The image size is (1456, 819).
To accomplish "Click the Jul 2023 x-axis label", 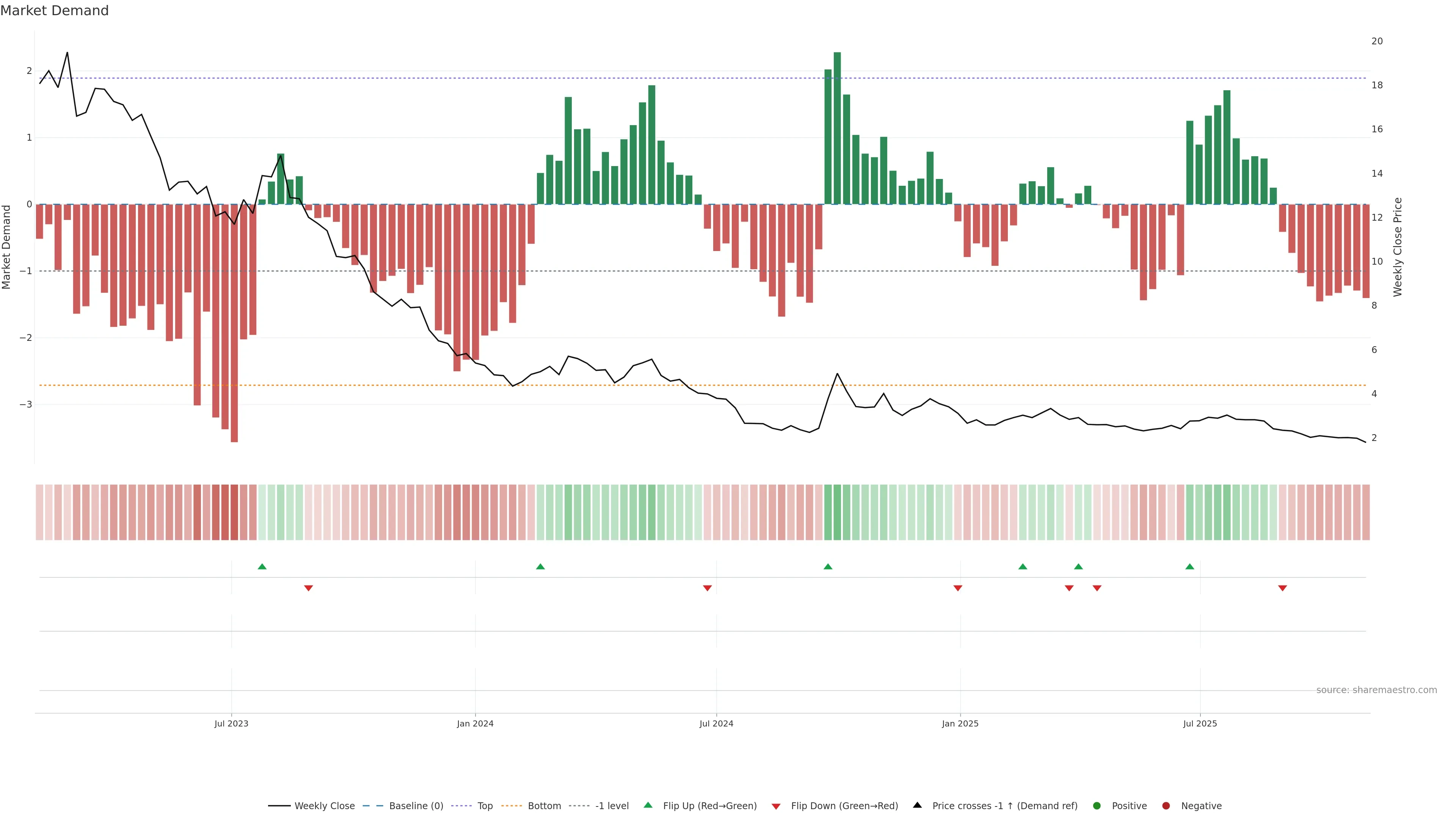I will (x=231, y=724).
